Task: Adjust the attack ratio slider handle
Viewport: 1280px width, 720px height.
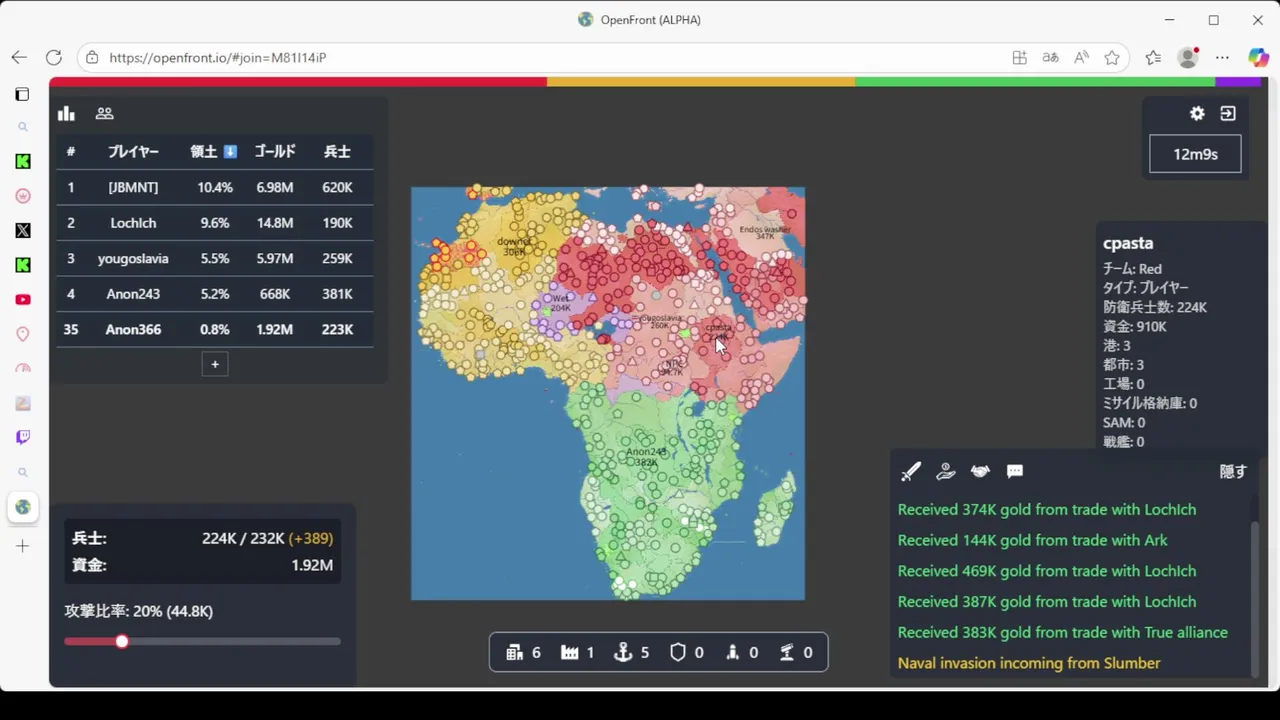Action: tap(122, 641)
